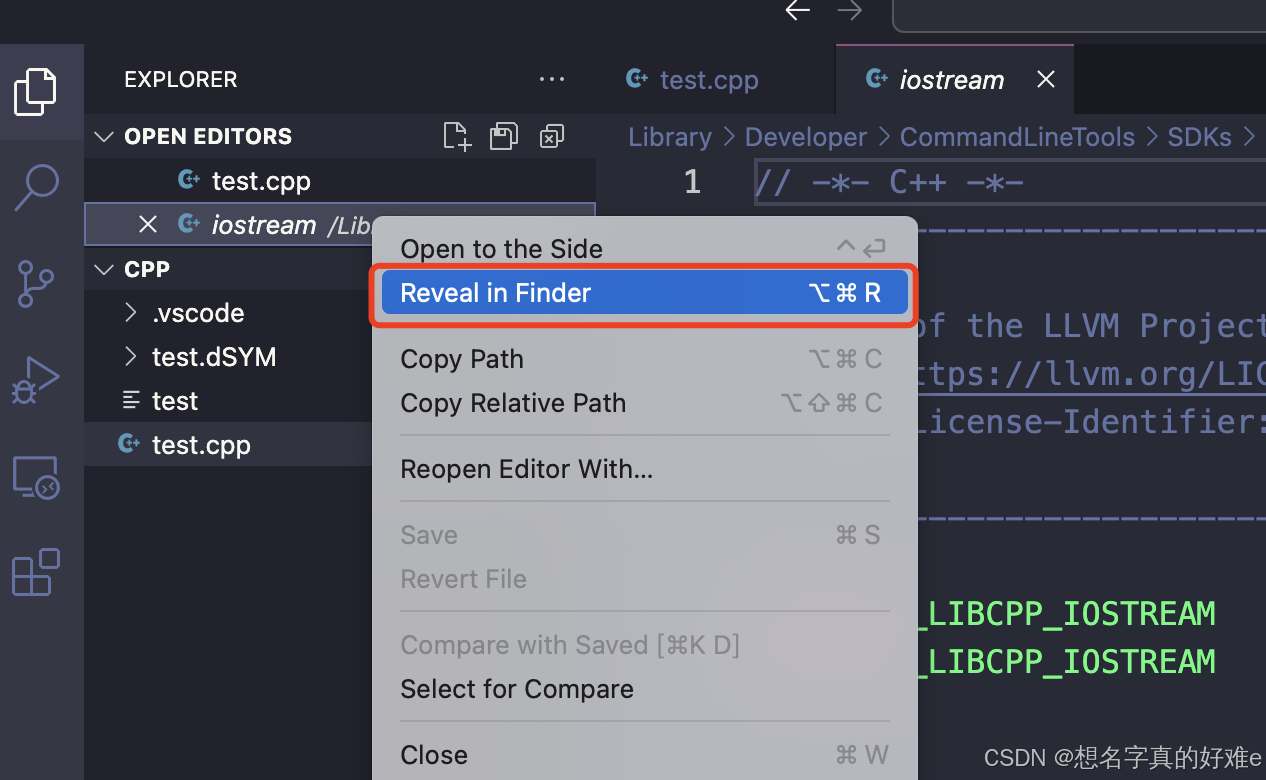Click the back navigation arrow
The width and height of the screenshot is (1266, 780).
797,12
